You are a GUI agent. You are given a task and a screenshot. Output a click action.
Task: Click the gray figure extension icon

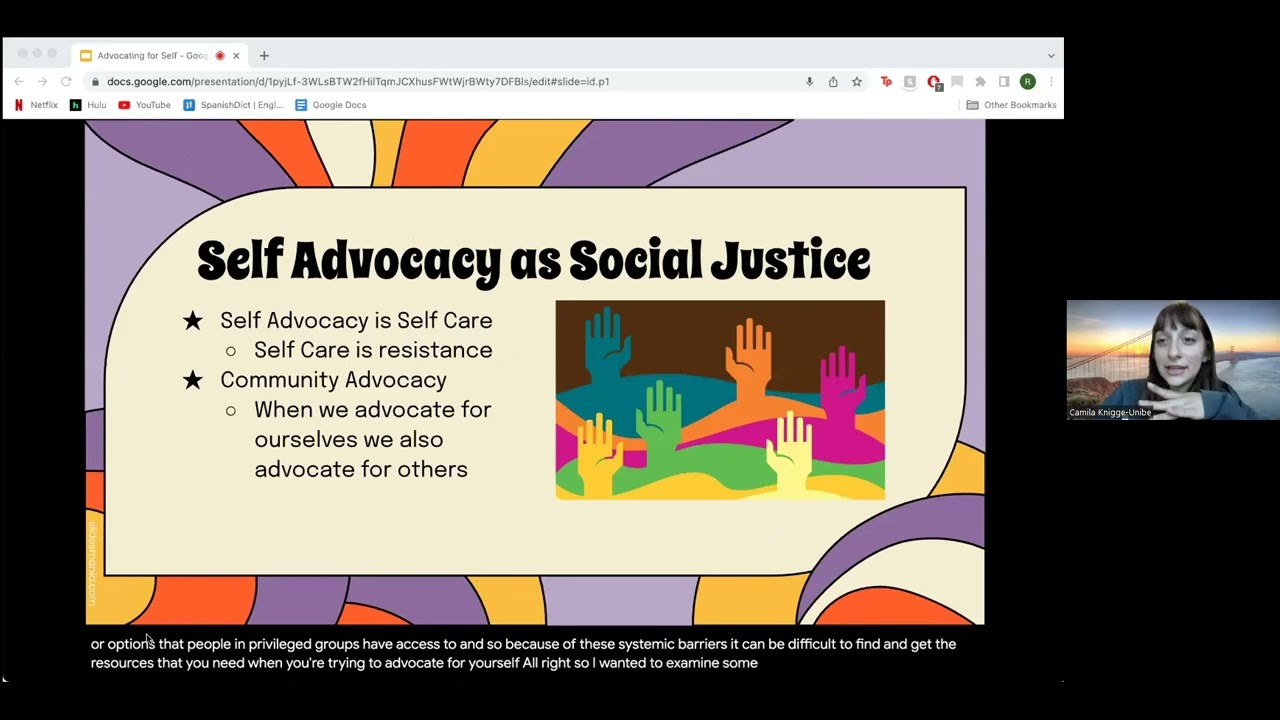pos(909,82)
